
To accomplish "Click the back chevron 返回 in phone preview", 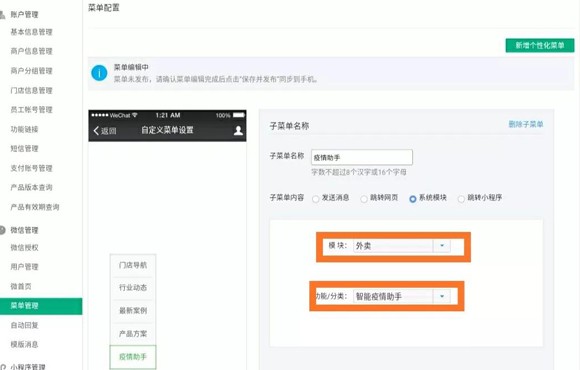I will [105, 131].
